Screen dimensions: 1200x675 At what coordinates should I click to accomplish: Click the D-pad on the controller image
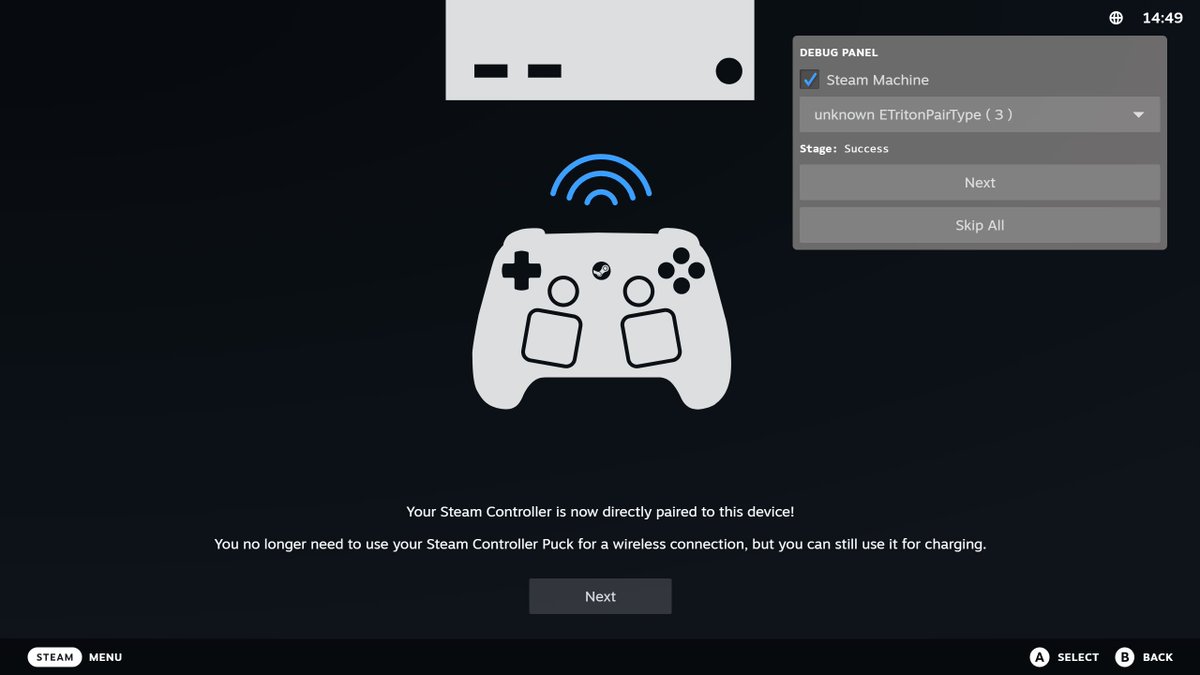pos(521,270)
